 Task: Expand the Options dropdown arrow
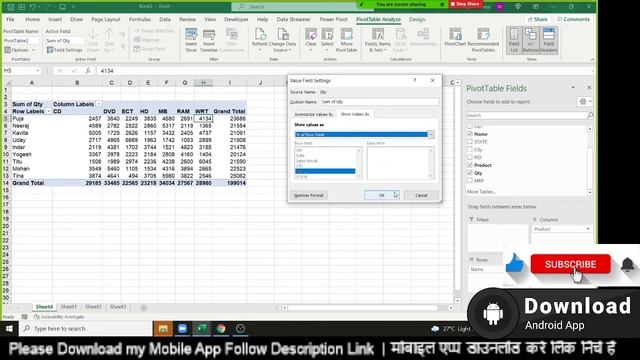coord(33,50)
